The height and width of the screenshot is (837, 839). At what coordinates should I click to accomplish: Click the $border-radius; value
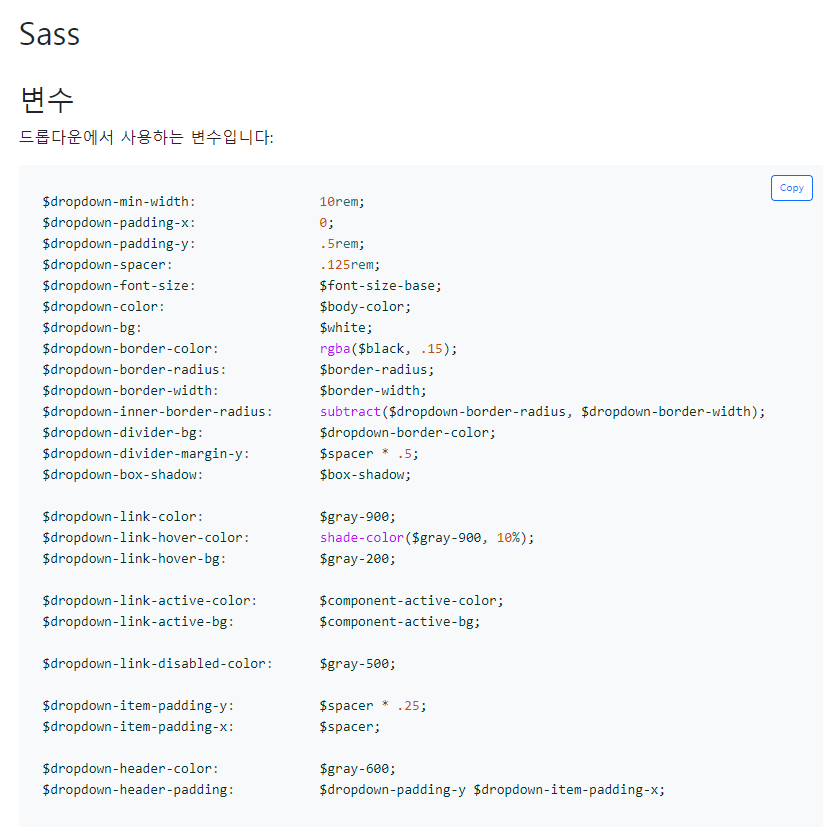coord(377,370)
